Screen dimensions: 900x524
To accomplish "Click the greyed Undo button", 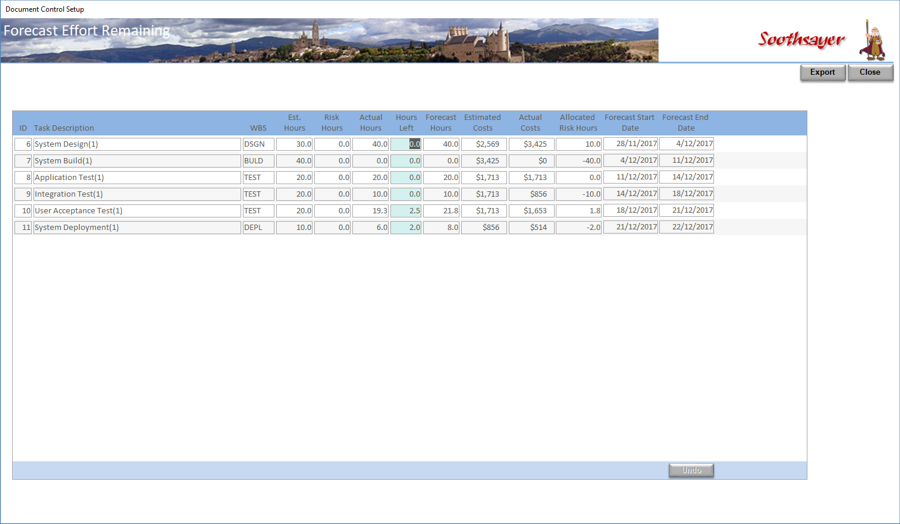I will (691, 471).
